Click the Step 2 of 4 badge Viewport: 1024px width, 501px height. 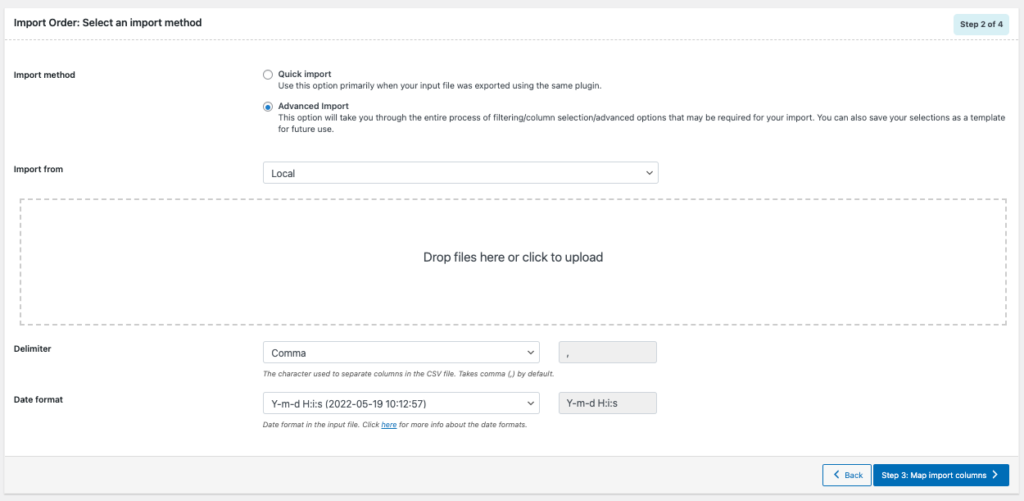[x=982, y=25]
